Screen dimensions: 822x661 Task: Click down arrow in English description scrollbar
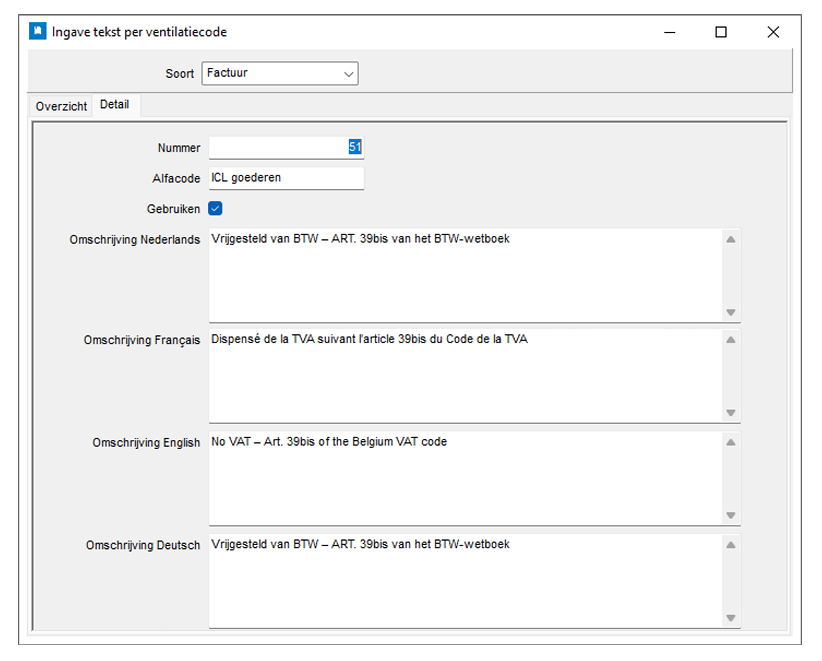click(731, 515)
